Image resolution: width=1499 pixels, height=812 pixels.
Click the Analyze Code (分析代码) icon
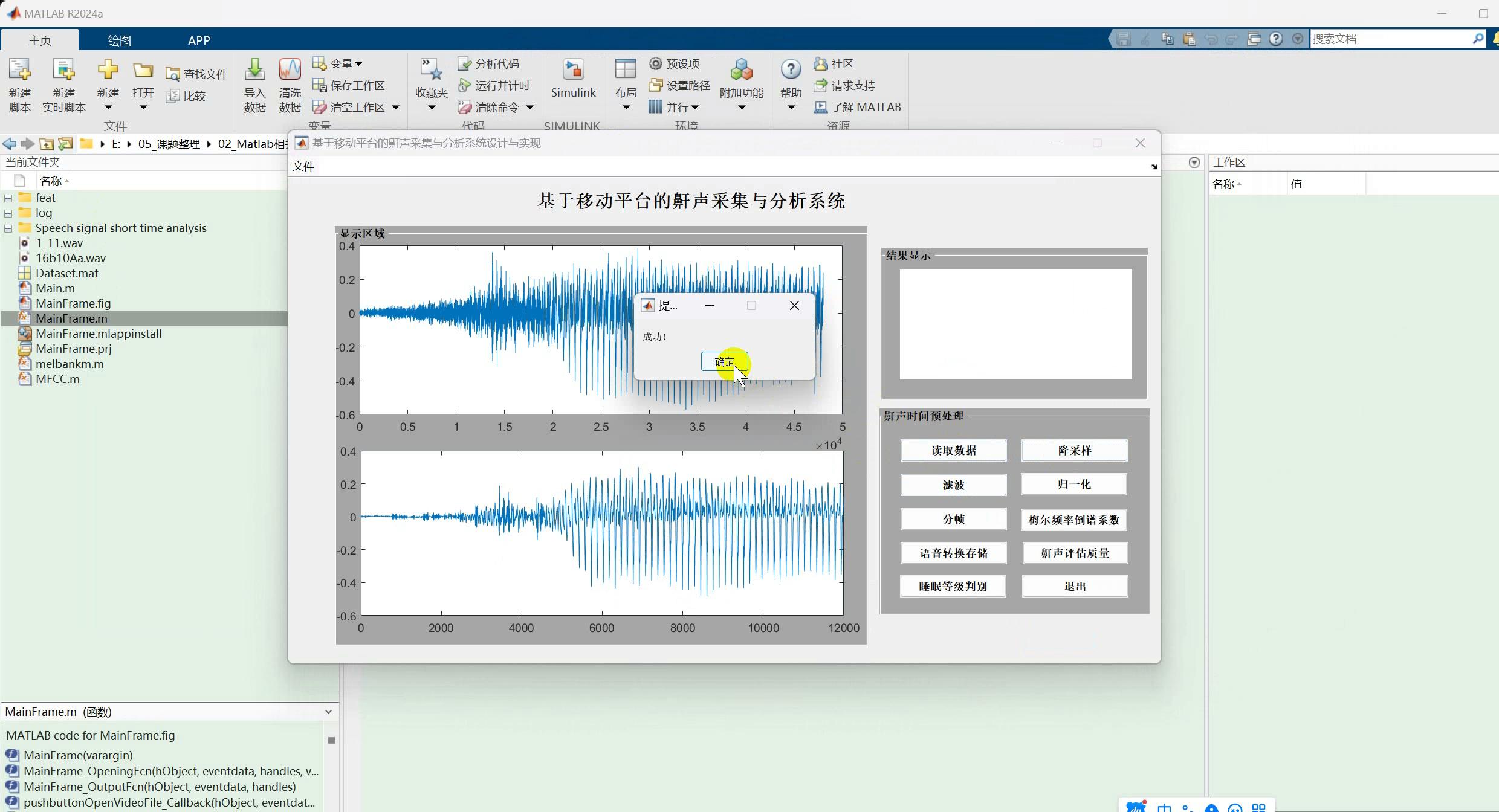[x=464, y=63]
